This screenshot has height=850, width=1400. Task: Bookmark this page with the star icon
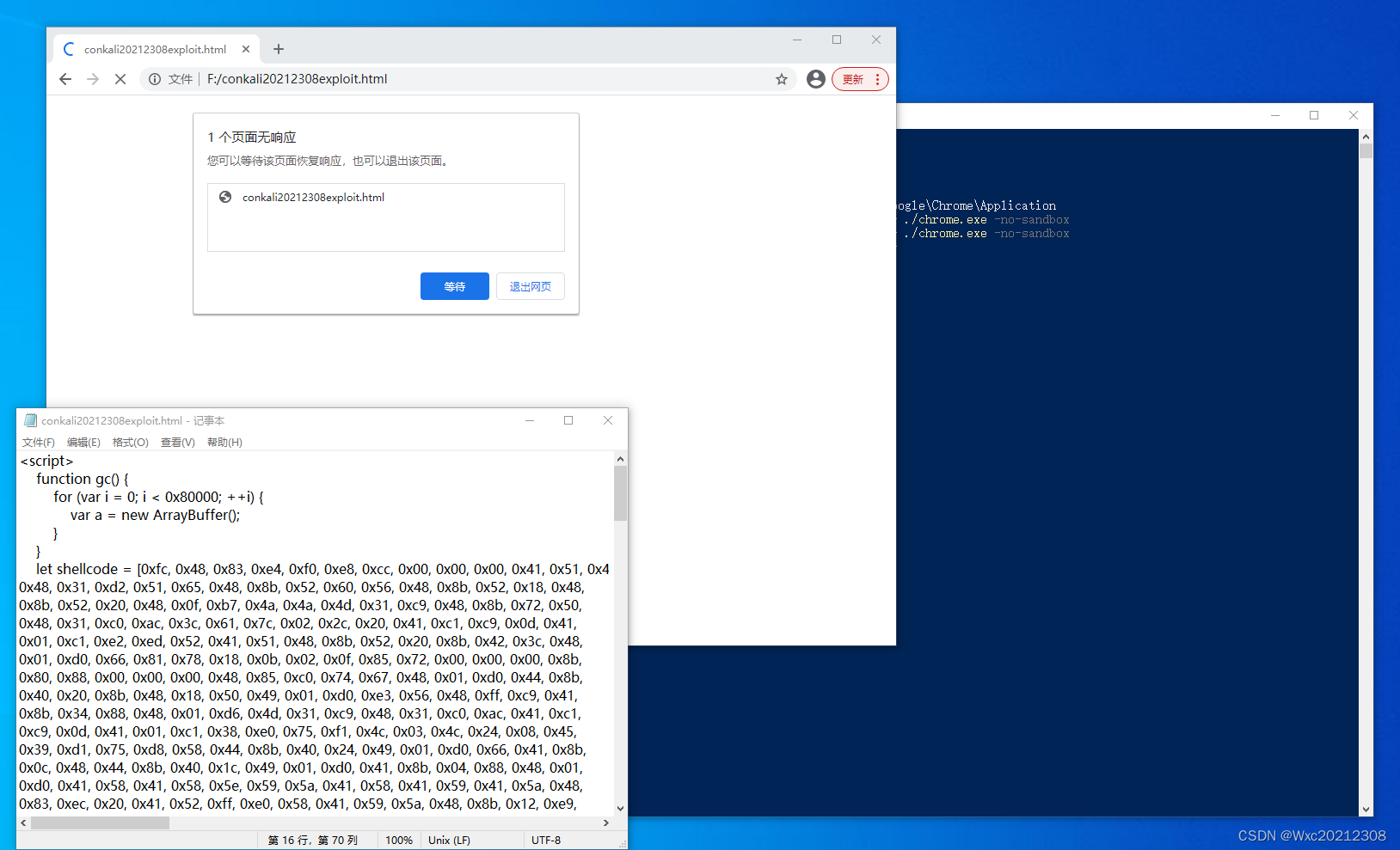click(x=782, y=79)
